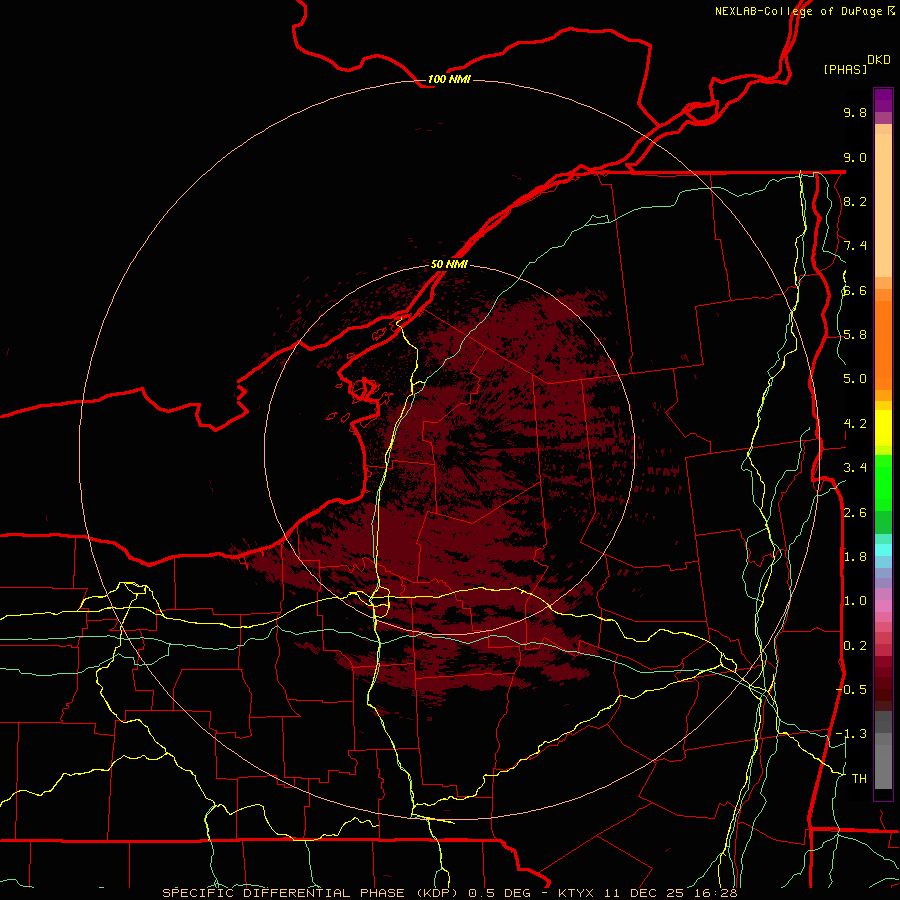Click the 5.8 value on the scale
This screenshot has width=900, height=900.
click(x=855, y=335)
